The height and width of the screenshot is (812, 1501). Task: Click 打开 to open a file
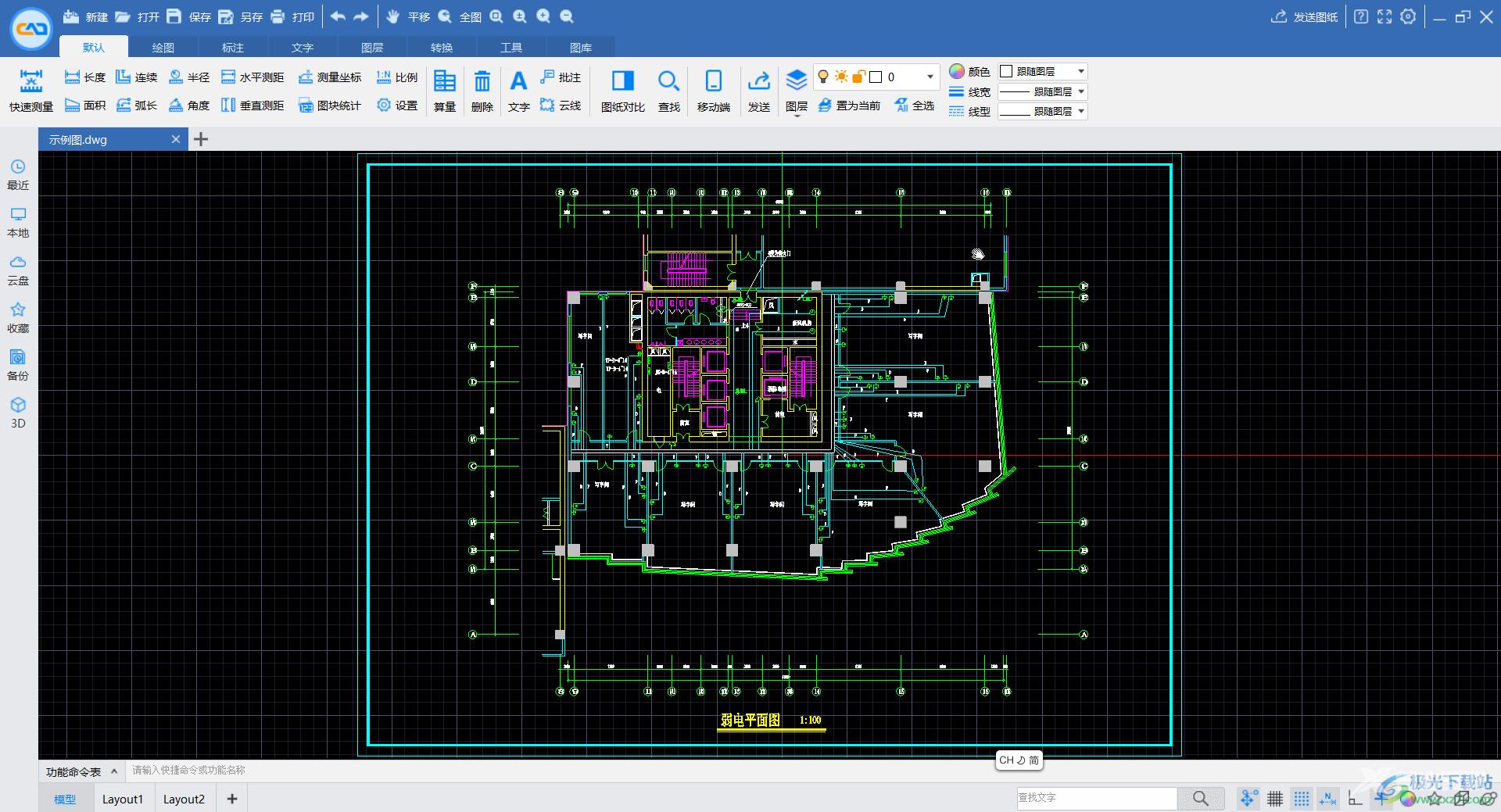point(137,16)
